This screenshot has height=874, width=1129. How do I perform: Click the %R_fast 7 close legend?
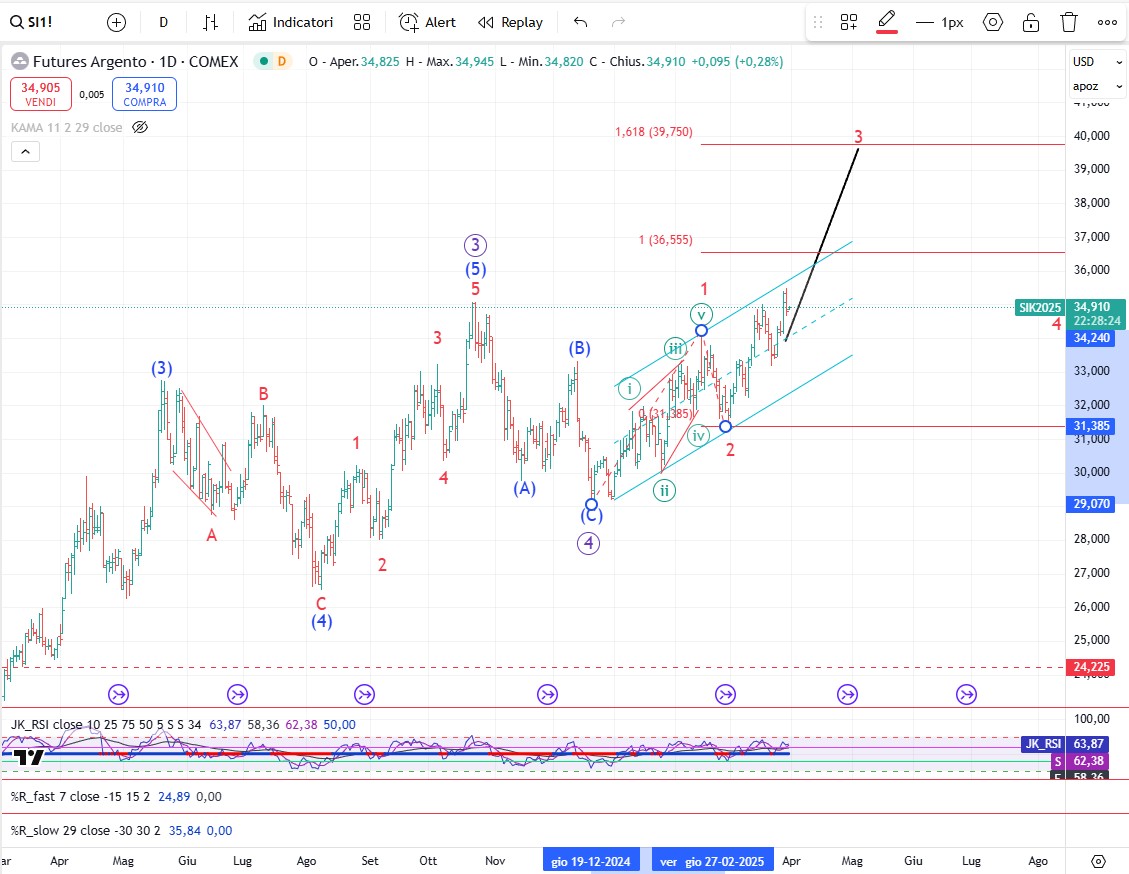tap(81, 796)
